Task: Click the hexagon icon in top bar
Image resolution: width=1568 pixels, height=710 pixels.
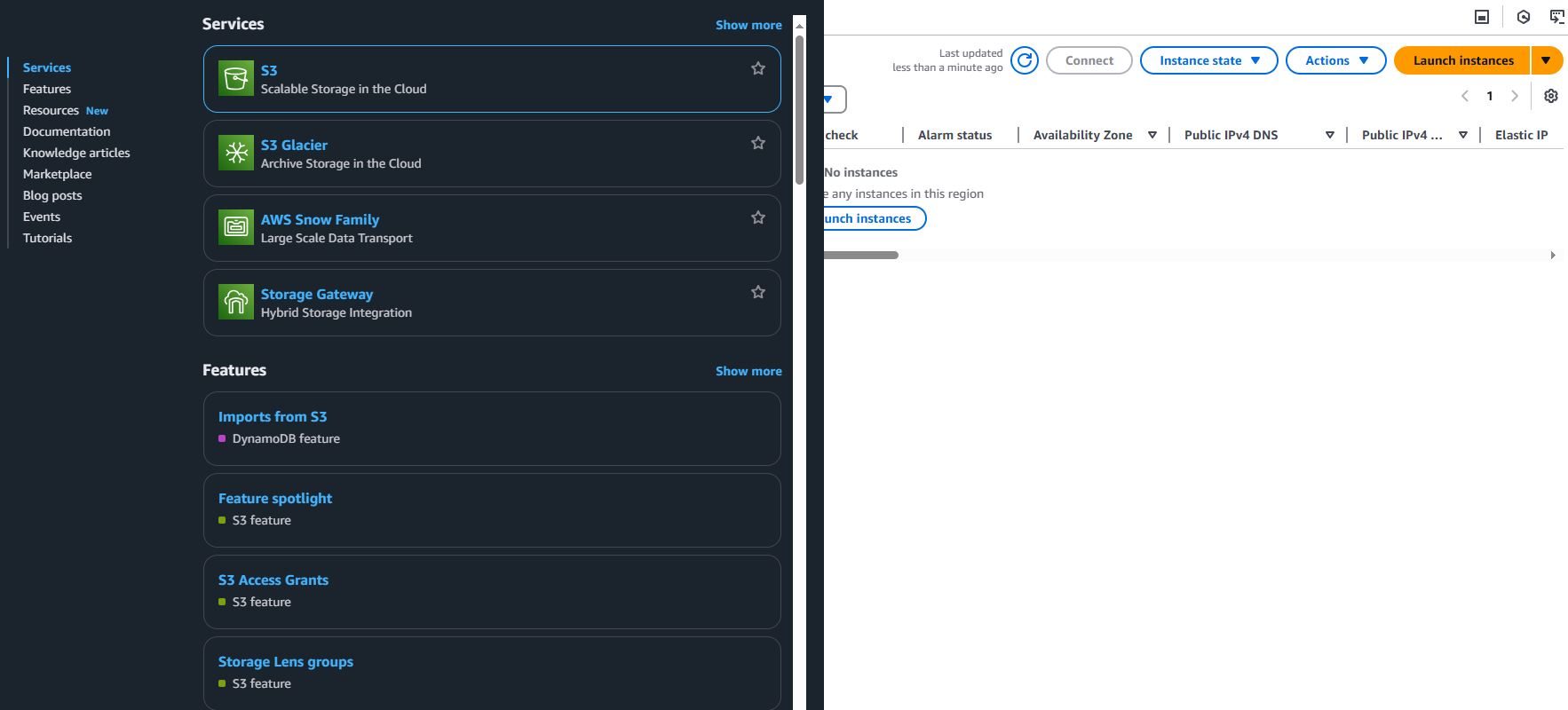Action: pyautogui.click(x=1524, y=17)
